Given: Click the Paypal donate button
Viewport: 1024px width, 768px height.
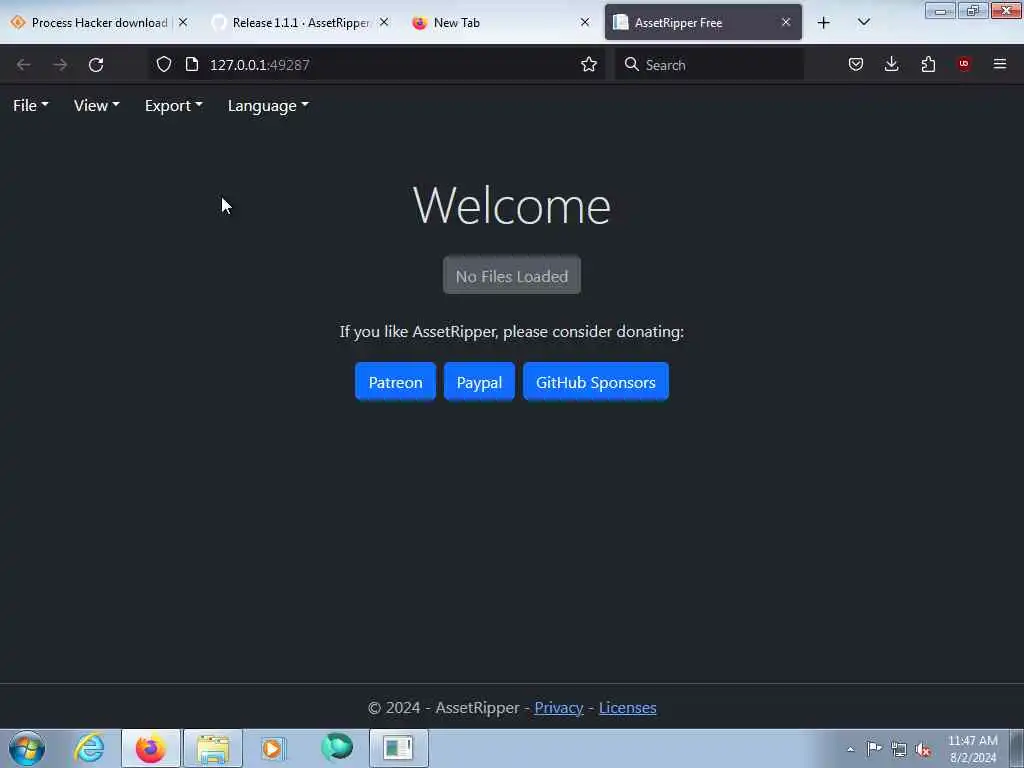Looking at the screenshot, I should (x=479, y=381).
